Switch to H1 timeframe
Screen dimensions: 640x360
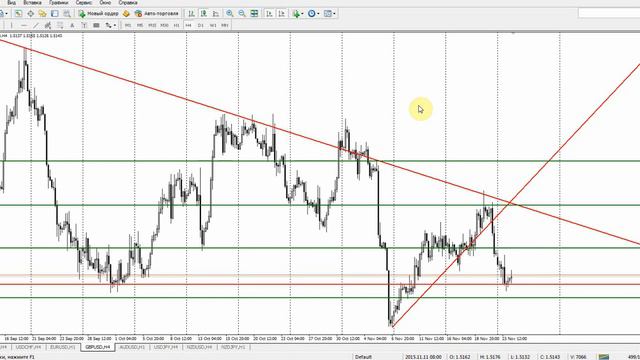[176, 25]
